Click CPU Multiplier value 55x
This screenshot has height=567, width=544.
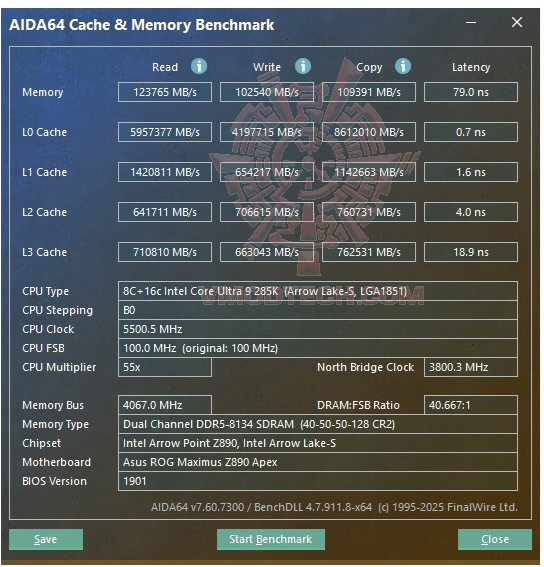[165, 367]
